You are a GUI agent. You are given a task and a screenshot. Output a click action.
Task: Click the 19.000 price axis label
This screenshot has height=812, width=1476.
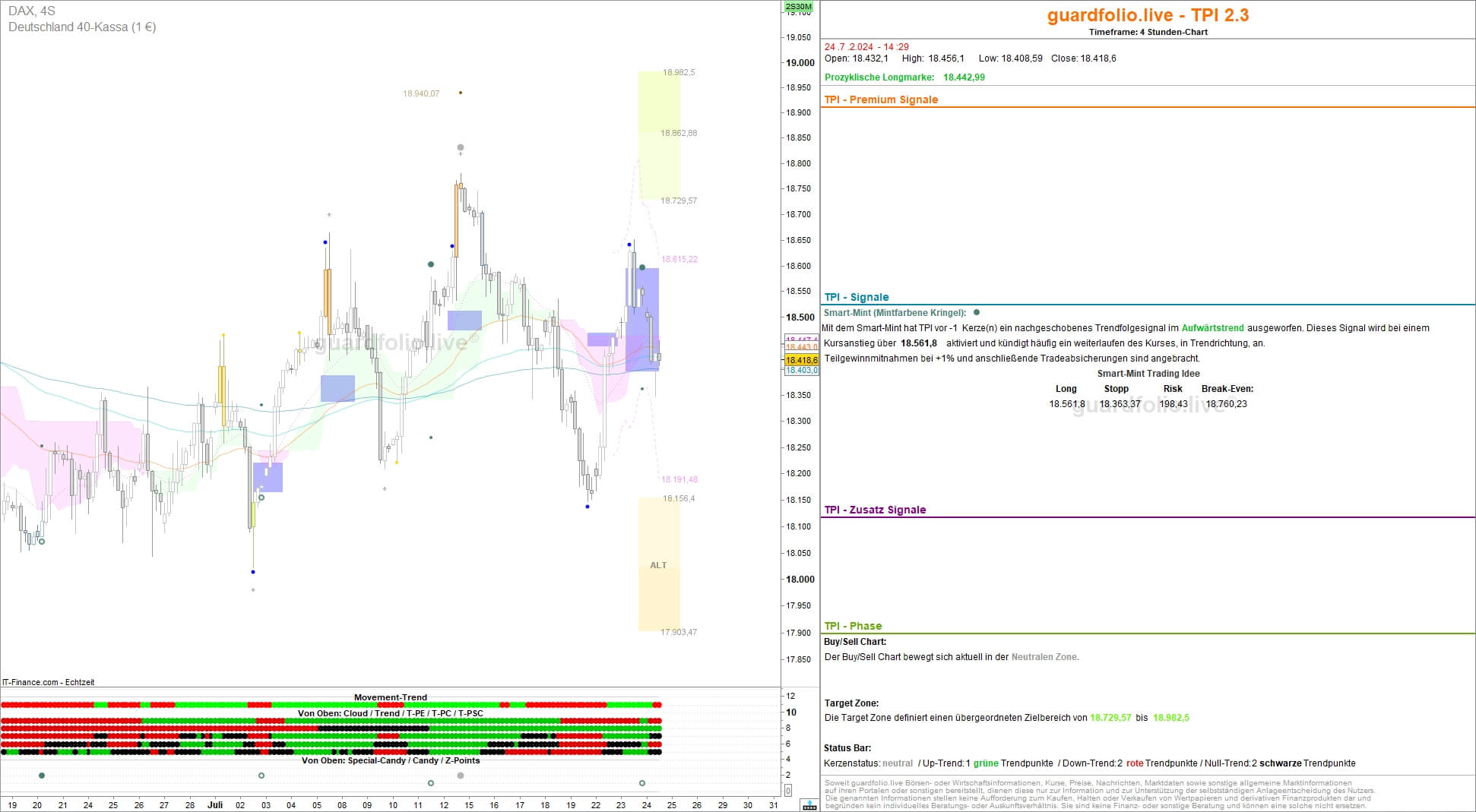pyautogui.click(x=800, y=63)
